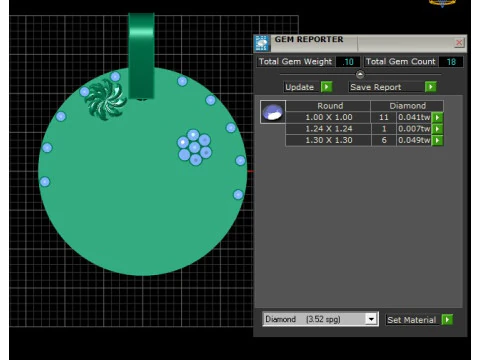Select the 1.24 X 1.24 size cell
The height and width of the screenshot is (360, 480).
(329, 129)
